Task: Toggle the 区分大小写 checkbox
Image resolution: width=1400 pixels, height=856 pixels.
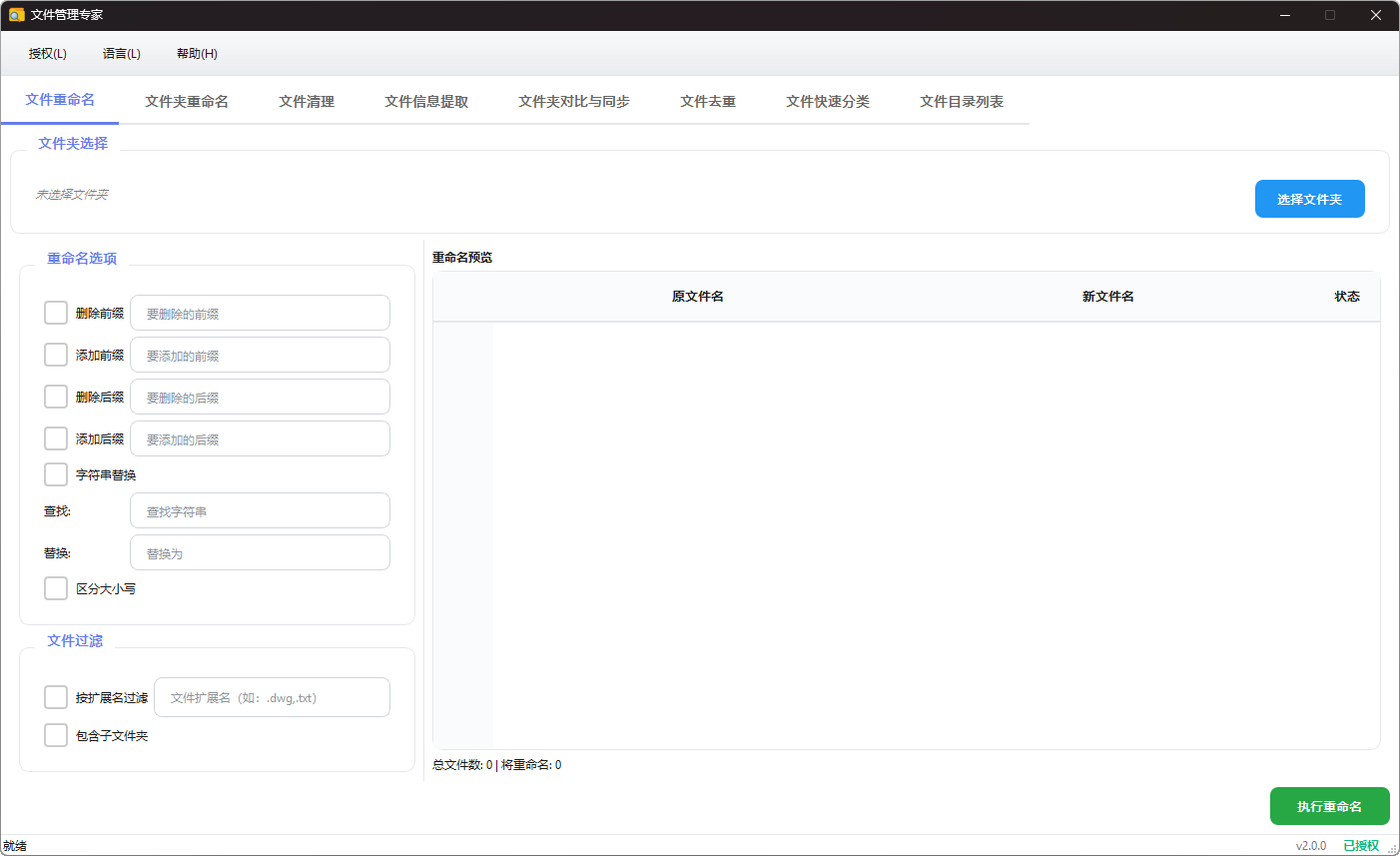Action: pos(55,587)
